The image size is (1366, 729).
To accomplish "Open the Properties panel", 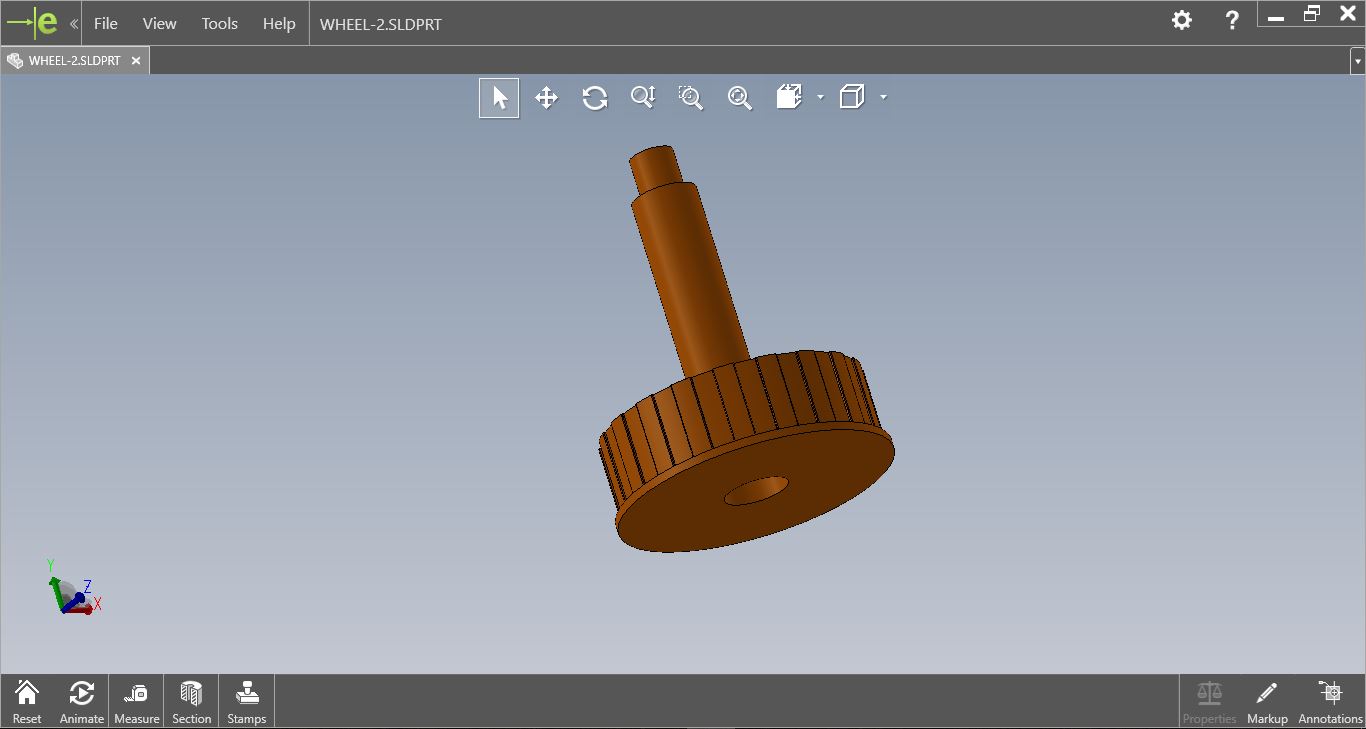I will click(1209, 701).
